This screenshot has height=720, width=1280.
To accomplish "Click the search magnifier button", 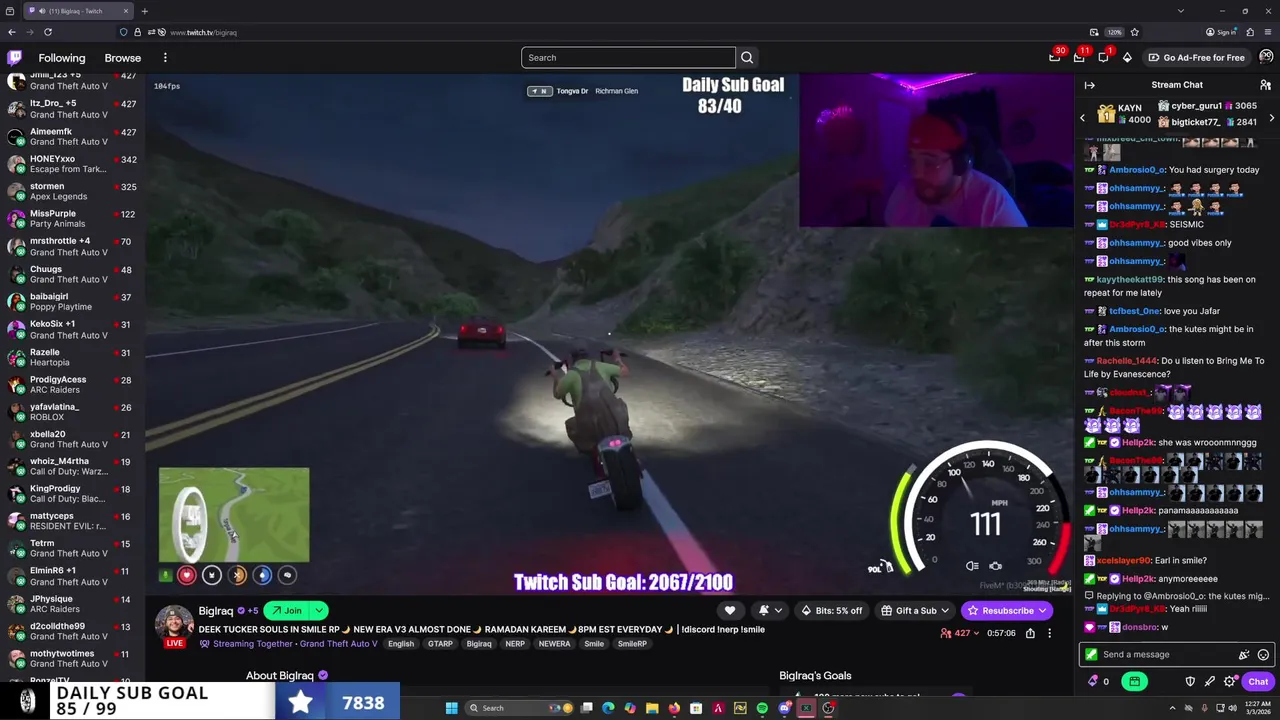I will pyautogui.click(x=747, y=58).
